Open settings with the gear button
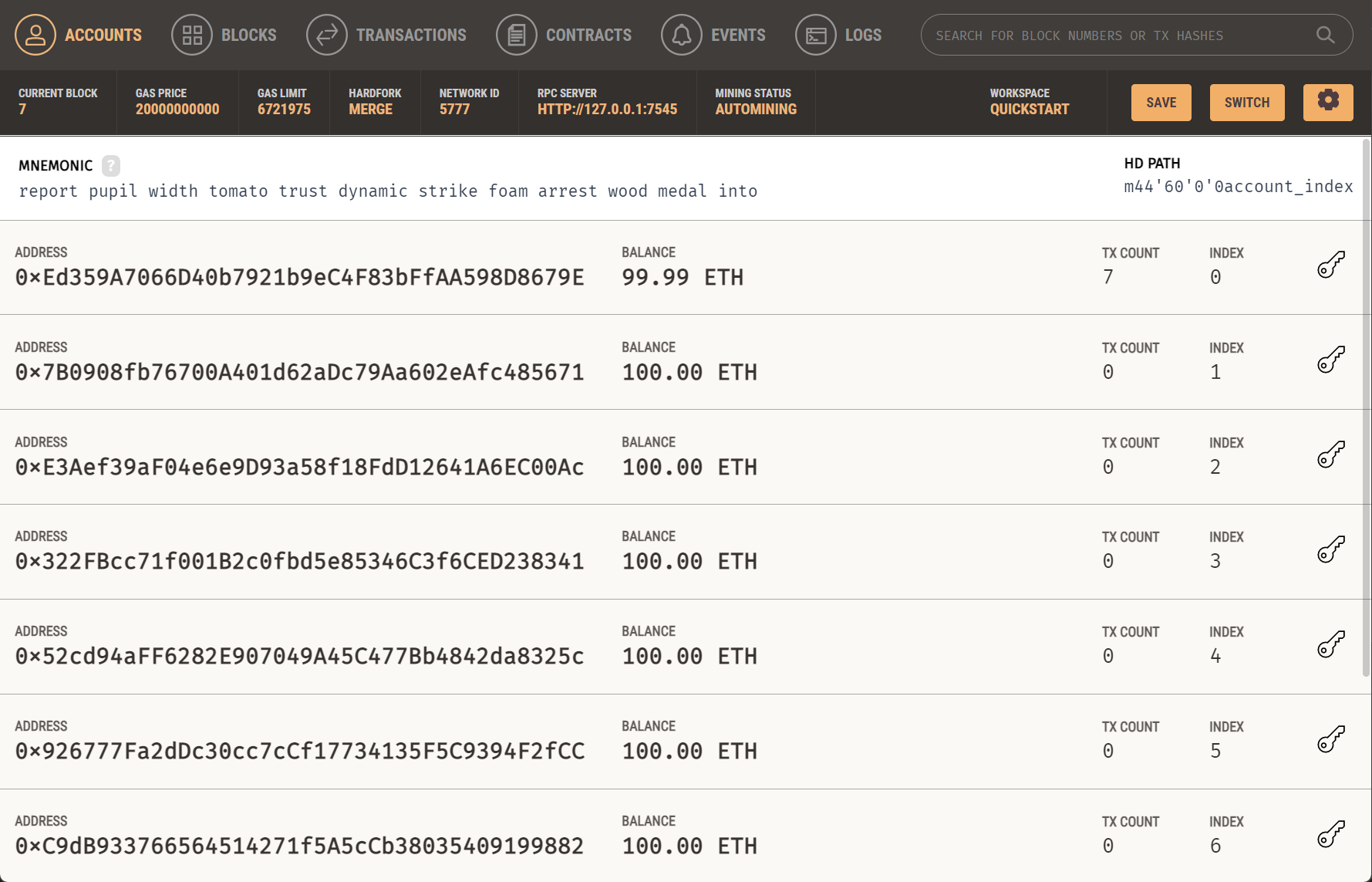 [x=1328, y=103]
